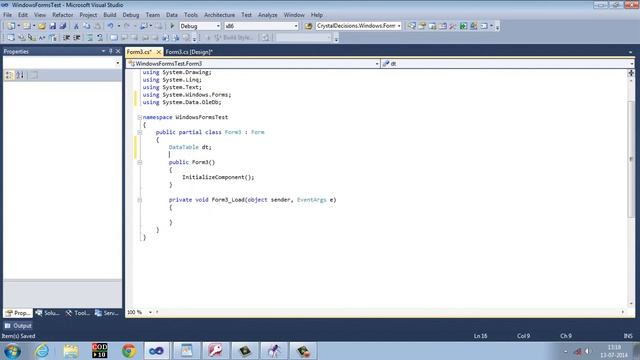640x360 pixels.
Task: Collapse the namespace WindowsFormsTest block
Action: 140,118
